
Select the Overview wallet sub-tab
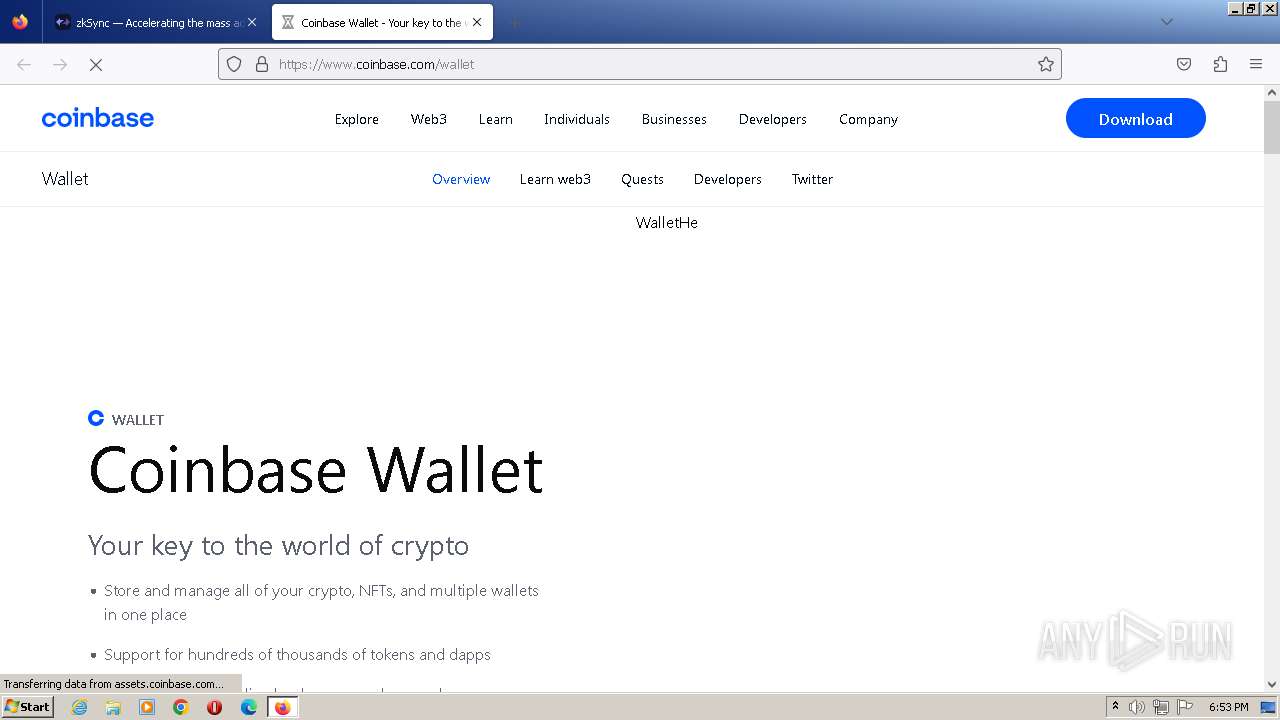(461, 179)
